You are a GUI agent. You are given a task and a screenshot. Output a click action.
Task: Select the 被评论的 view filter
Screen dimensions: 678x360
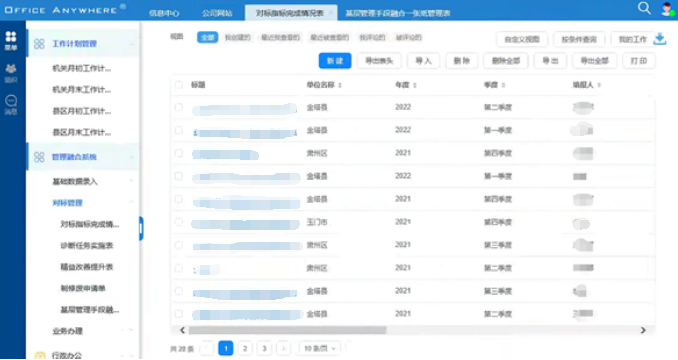(409, 38)
